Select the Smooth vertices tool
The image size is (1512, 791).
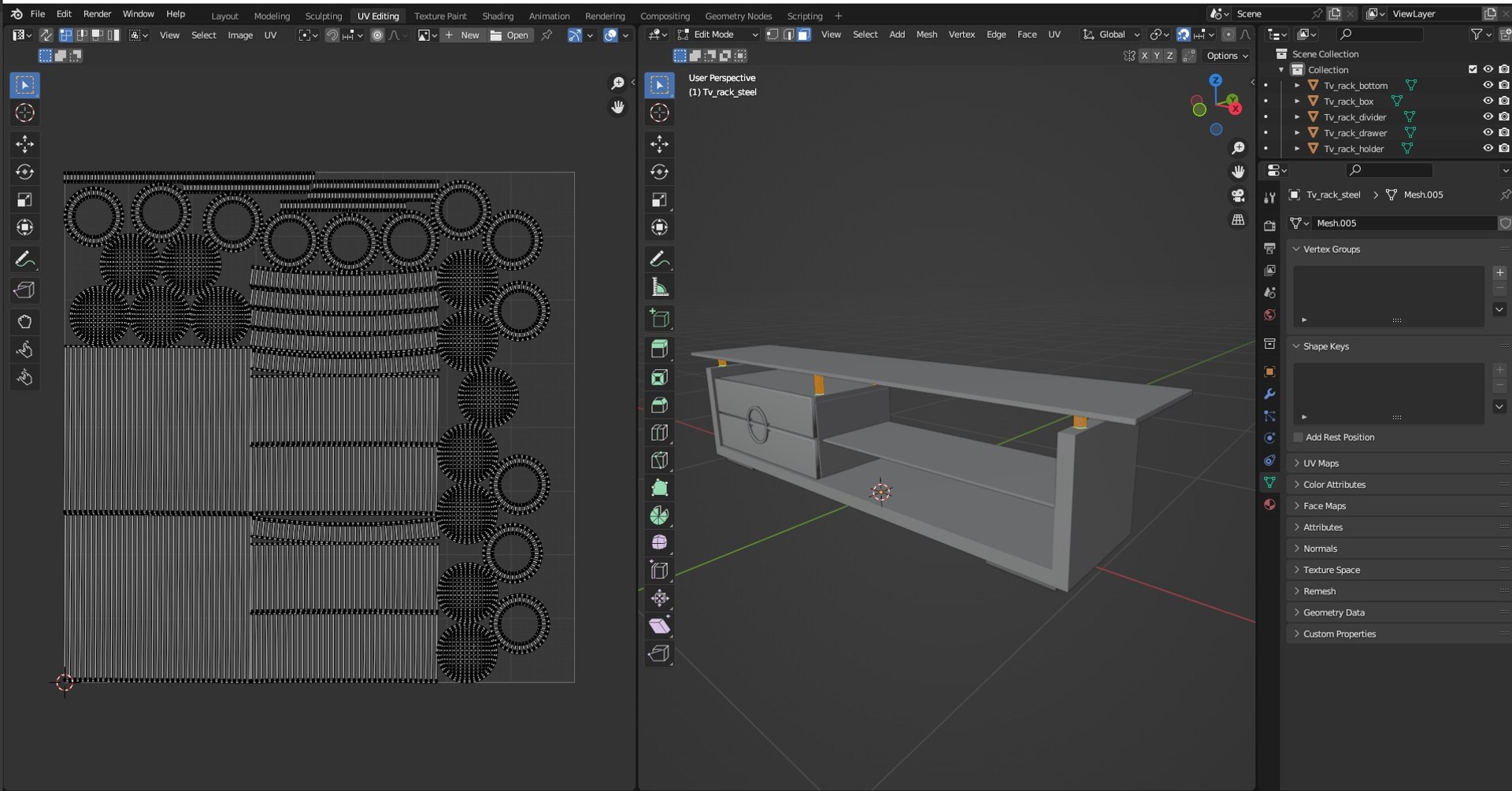coord(659,542)
